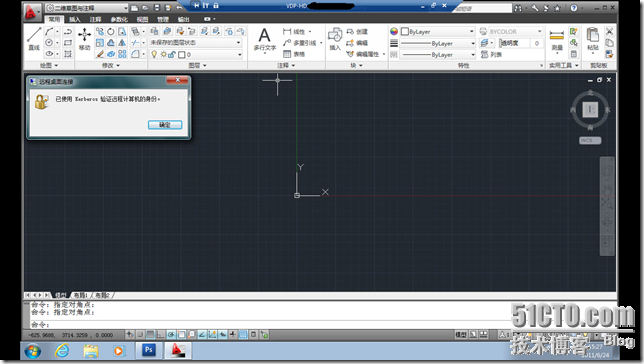Select the Erase tool
644x364 pixels.
pyautogui.click(x=99, y=54)
